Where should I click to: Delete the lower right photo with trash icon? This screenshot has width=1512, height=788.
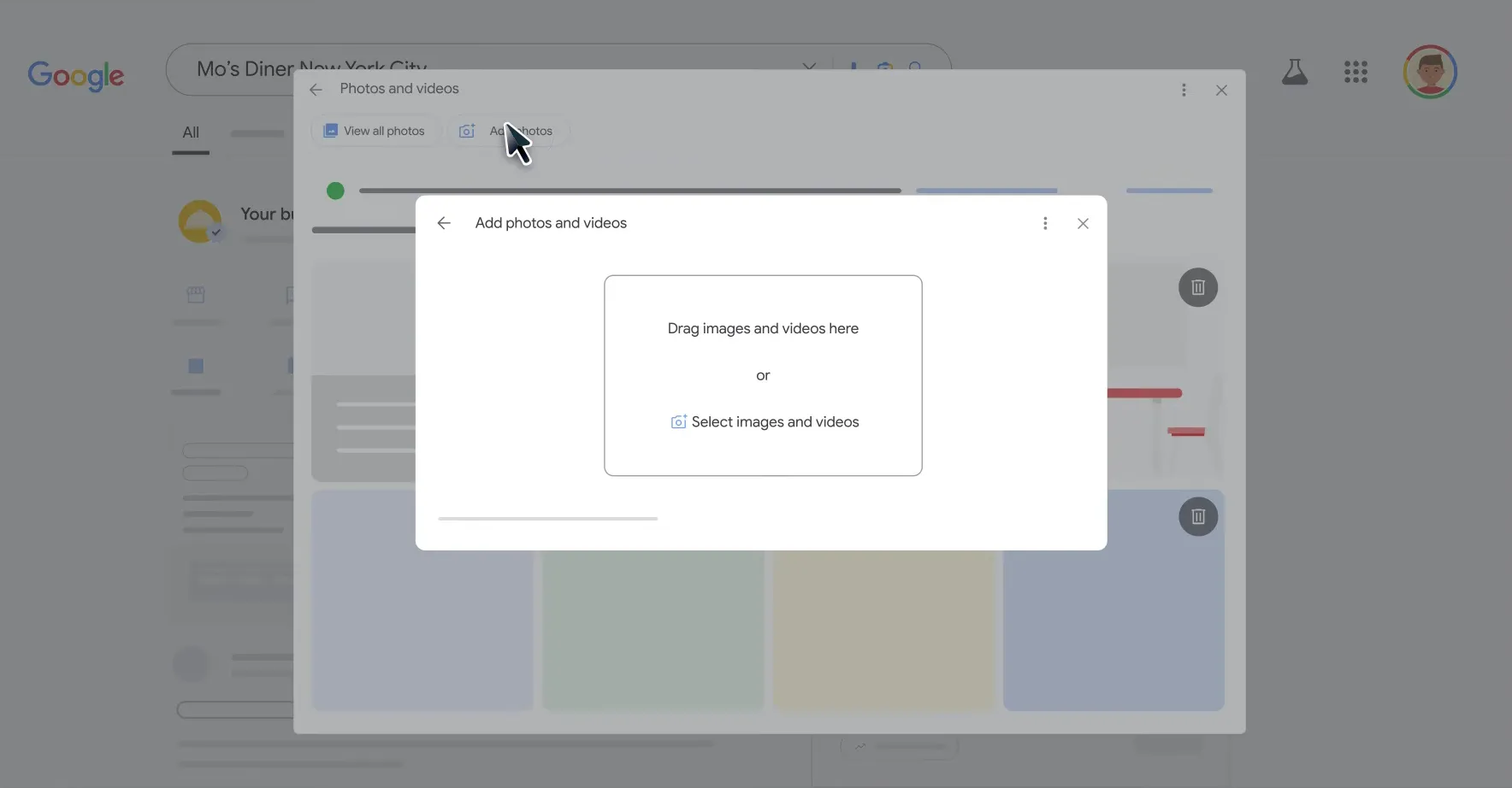1197,516
